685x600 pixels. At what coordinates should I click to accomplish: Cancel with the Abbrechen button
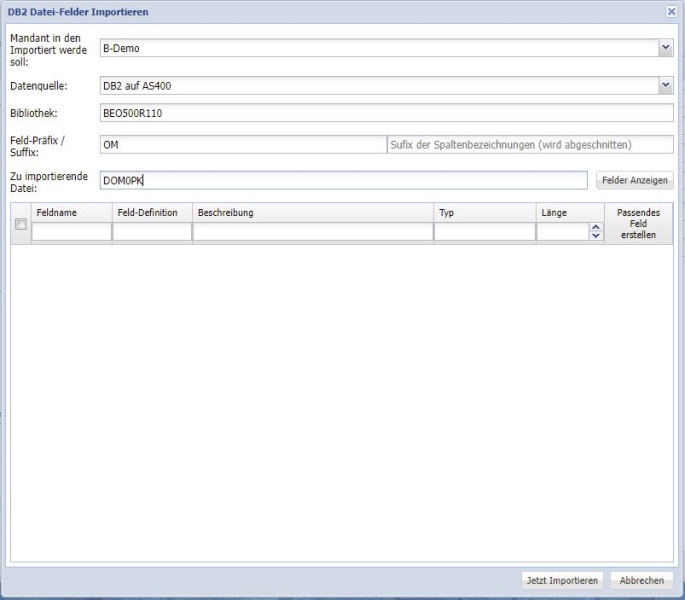[641, 580]
